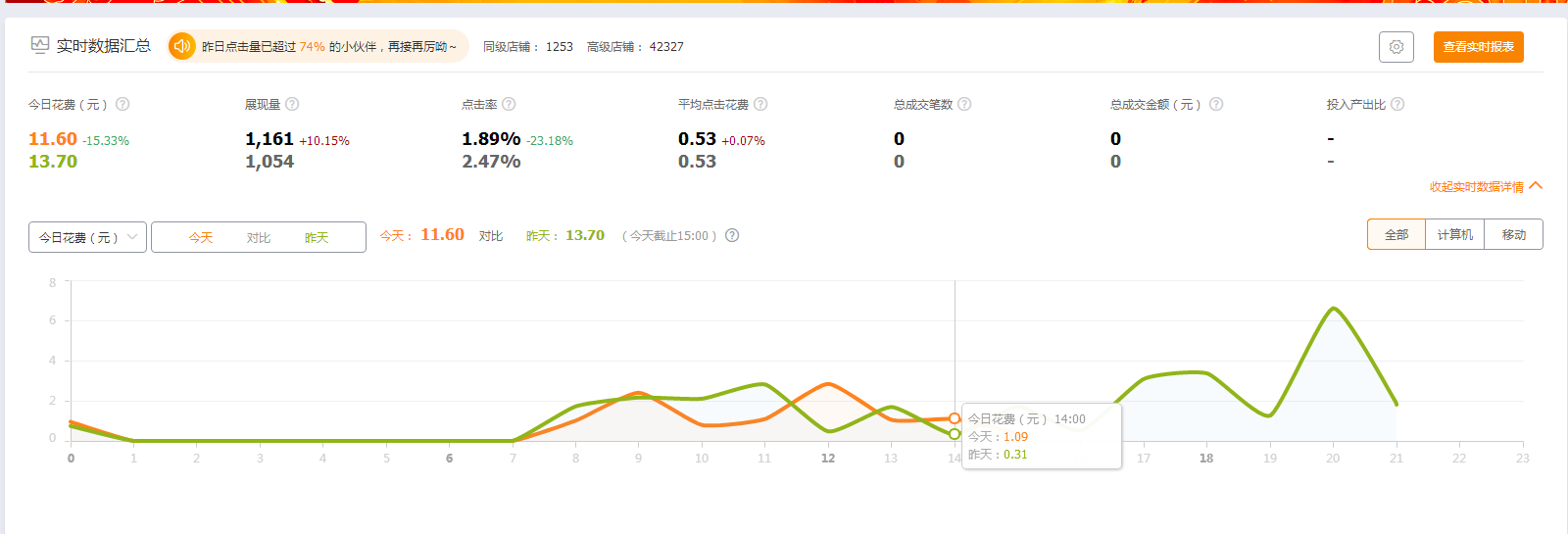
Task: Open help icon beside 点击率
Action: pyautogui.click(x=509, y=104)
